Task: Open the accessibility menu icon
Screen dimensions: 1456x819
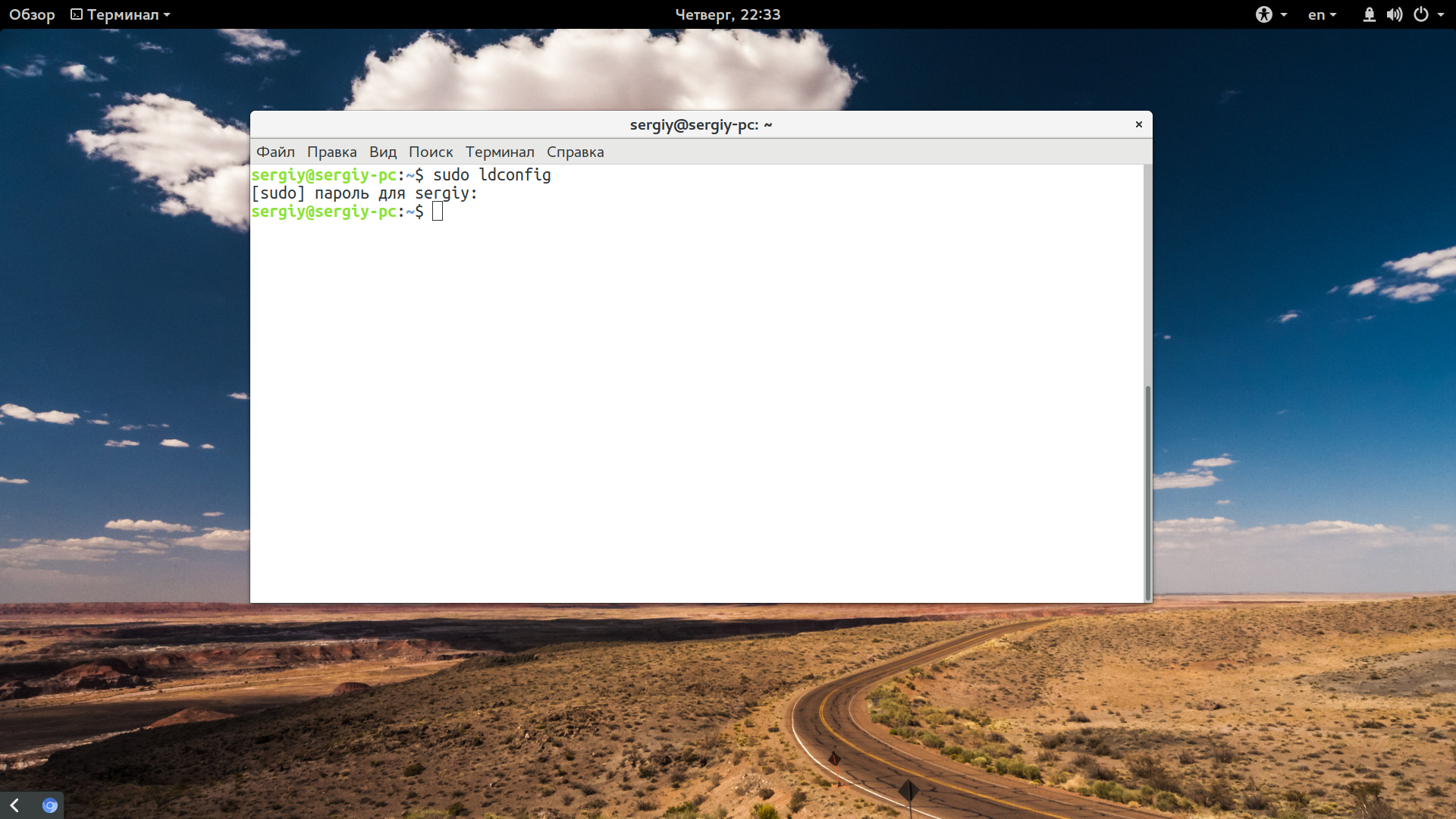Action: [1263, 14]
